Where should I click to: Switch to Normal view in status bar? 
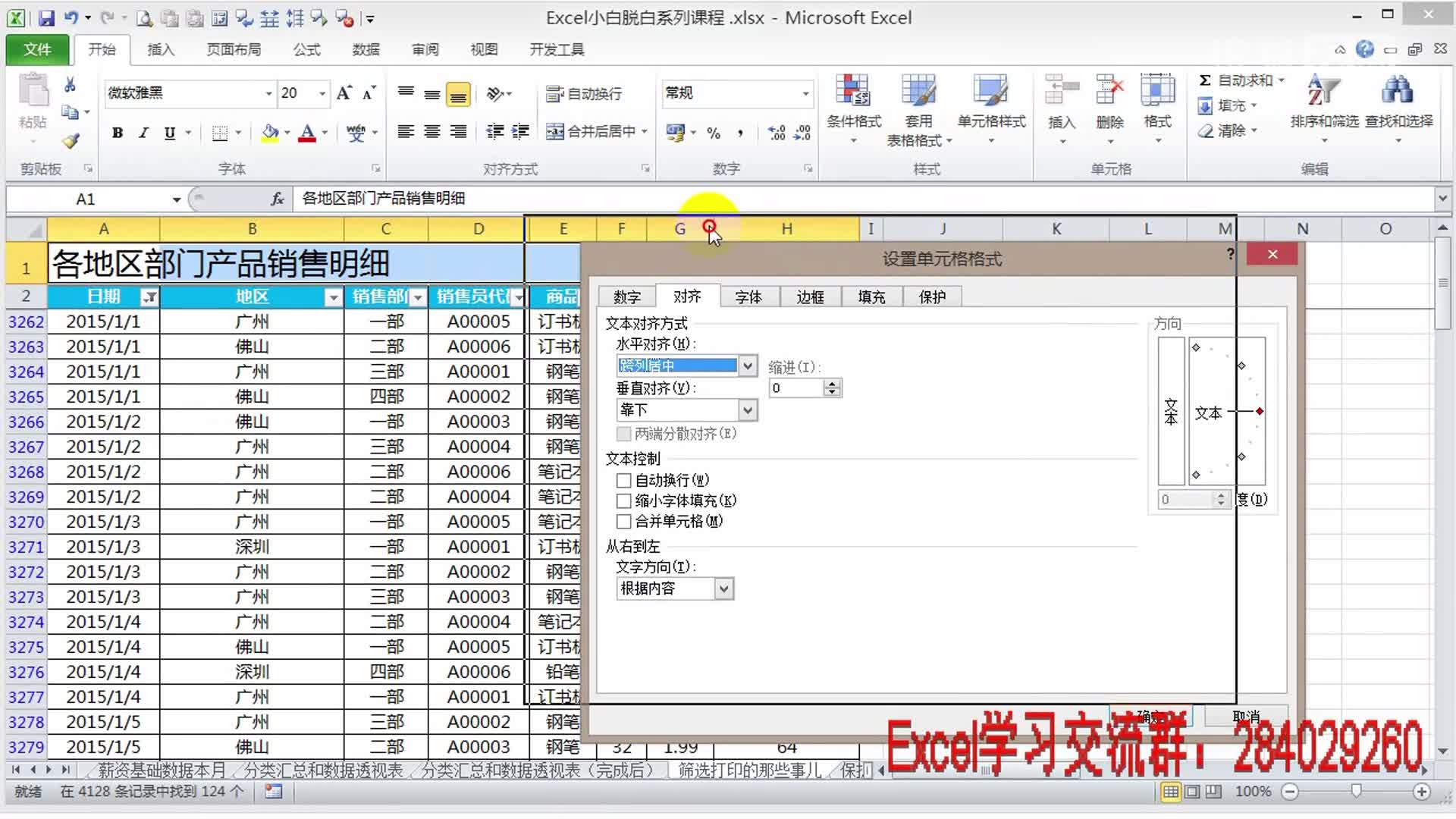click(1171, 792)
